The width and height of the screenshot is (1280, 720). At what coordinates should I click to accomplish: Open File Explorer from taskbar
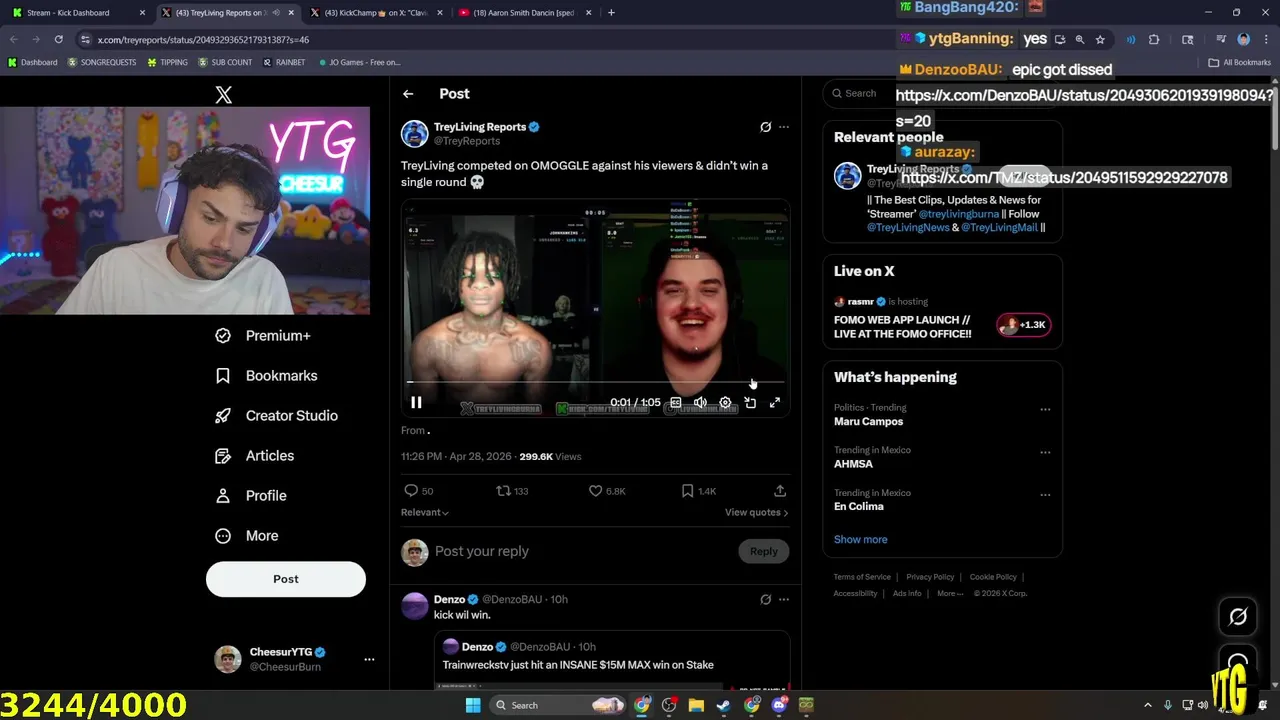(696, 705)
